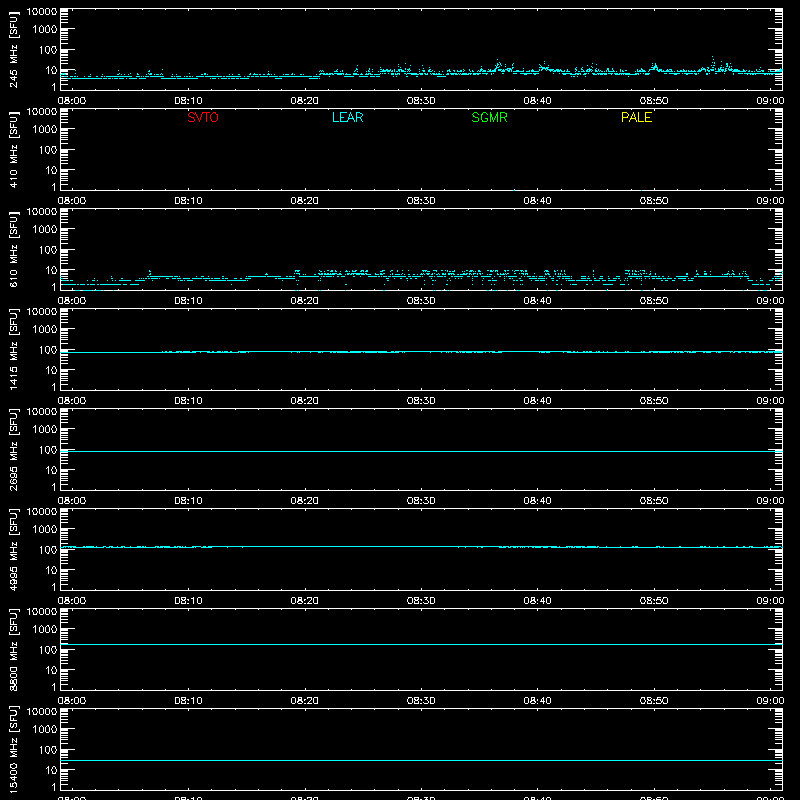The width and height of the screenshot is (800, 800).
Task: Click the 10000 tick on 245 MHz axis
Action: tap(42, 12)
